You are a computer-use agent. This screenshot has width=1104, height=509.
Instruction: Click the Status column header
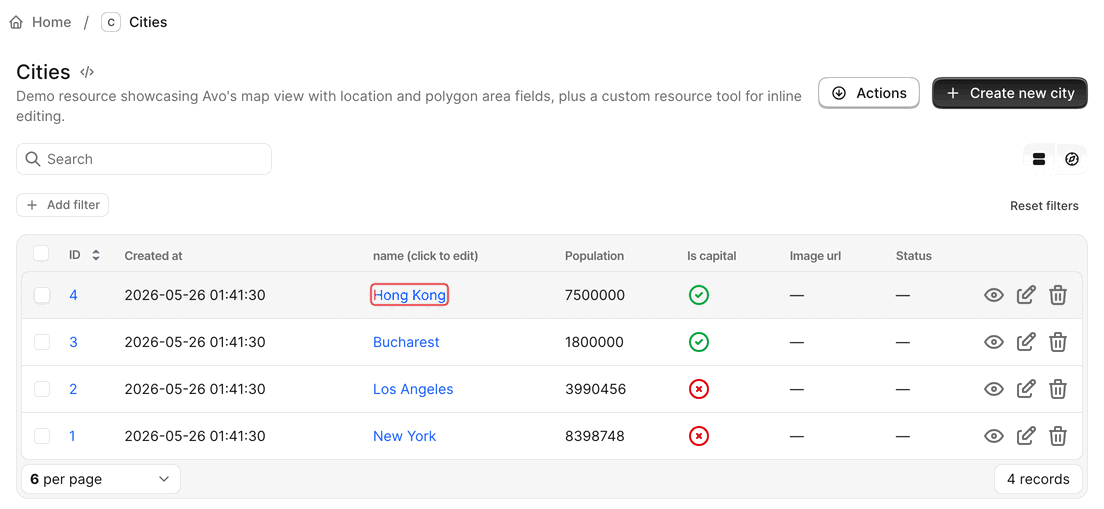tap(914, 256)
